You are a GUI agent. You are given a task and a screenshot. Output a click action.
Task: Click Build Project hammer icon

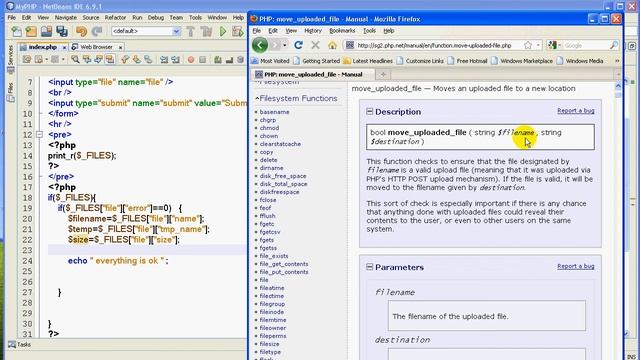coord(191,31)
